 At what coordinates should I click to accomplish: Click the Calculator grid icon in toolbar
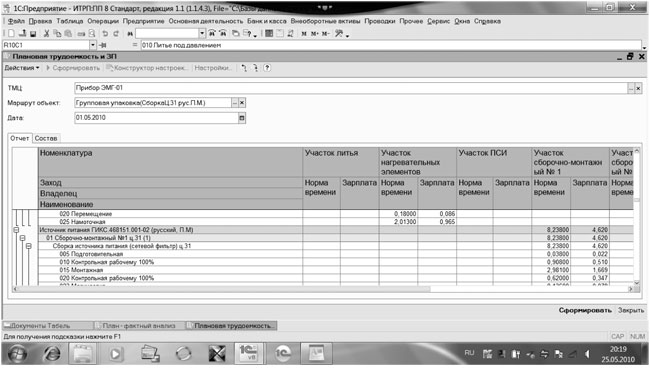pyautogui.click(x=269, y=34)
